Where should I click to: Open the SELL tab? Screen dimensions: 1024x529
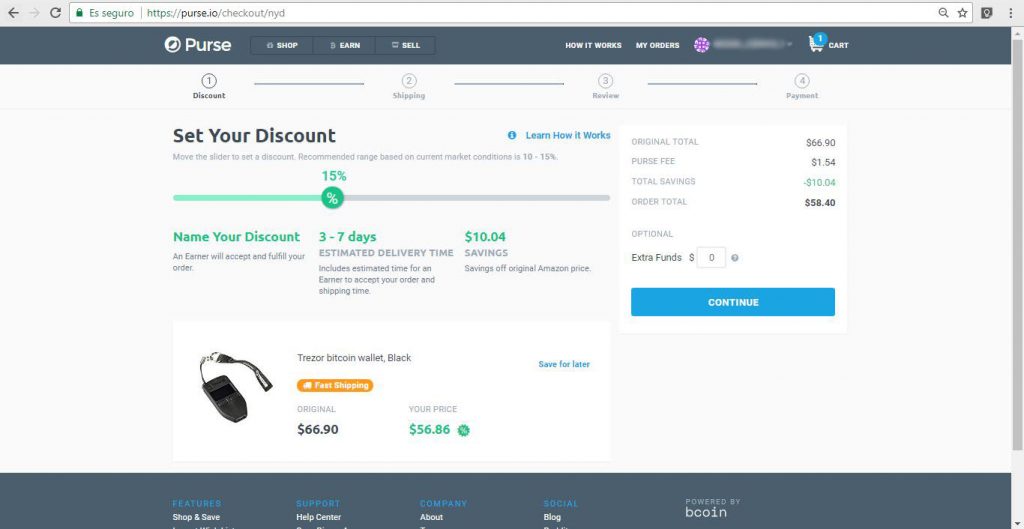(x=406, y=45)
